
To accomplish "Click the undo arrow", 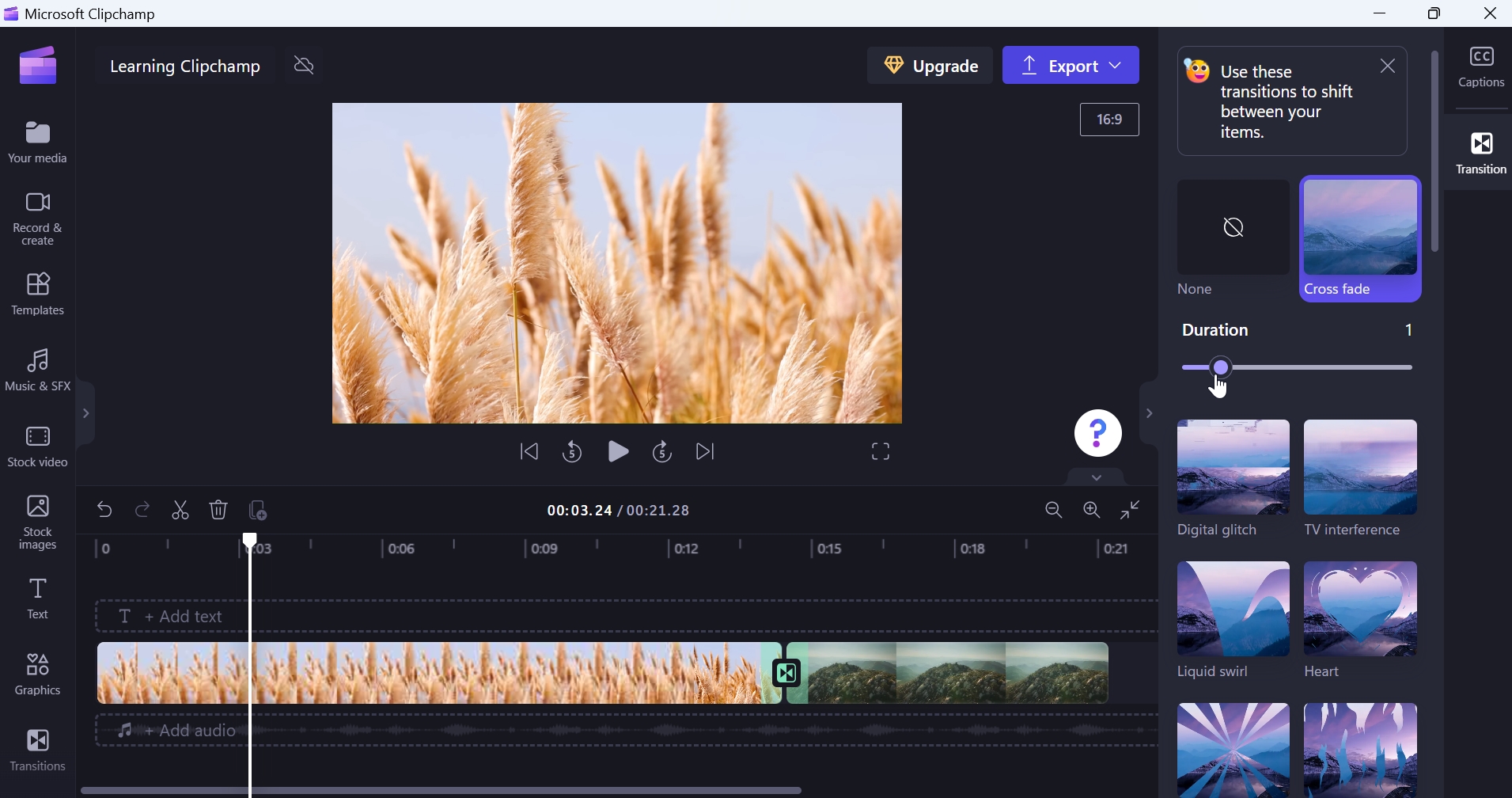I will click(x=104, y=510).
